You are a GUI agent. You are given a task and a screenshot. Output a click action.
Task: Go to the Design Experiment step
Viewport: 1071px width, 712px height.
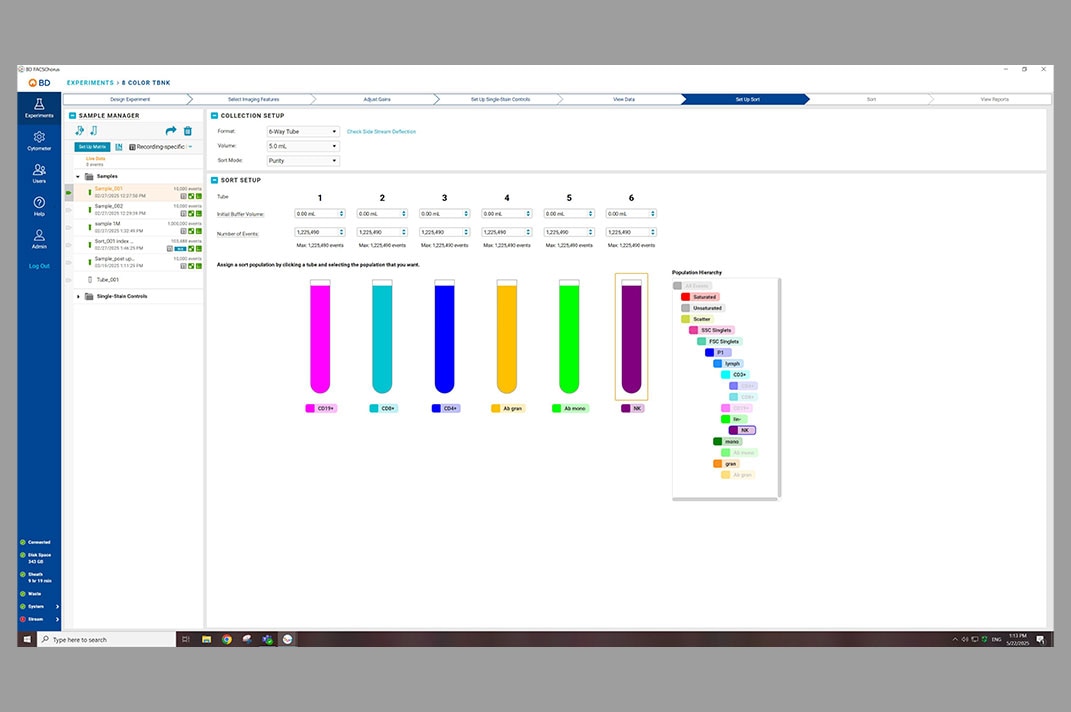pos(130,99)
